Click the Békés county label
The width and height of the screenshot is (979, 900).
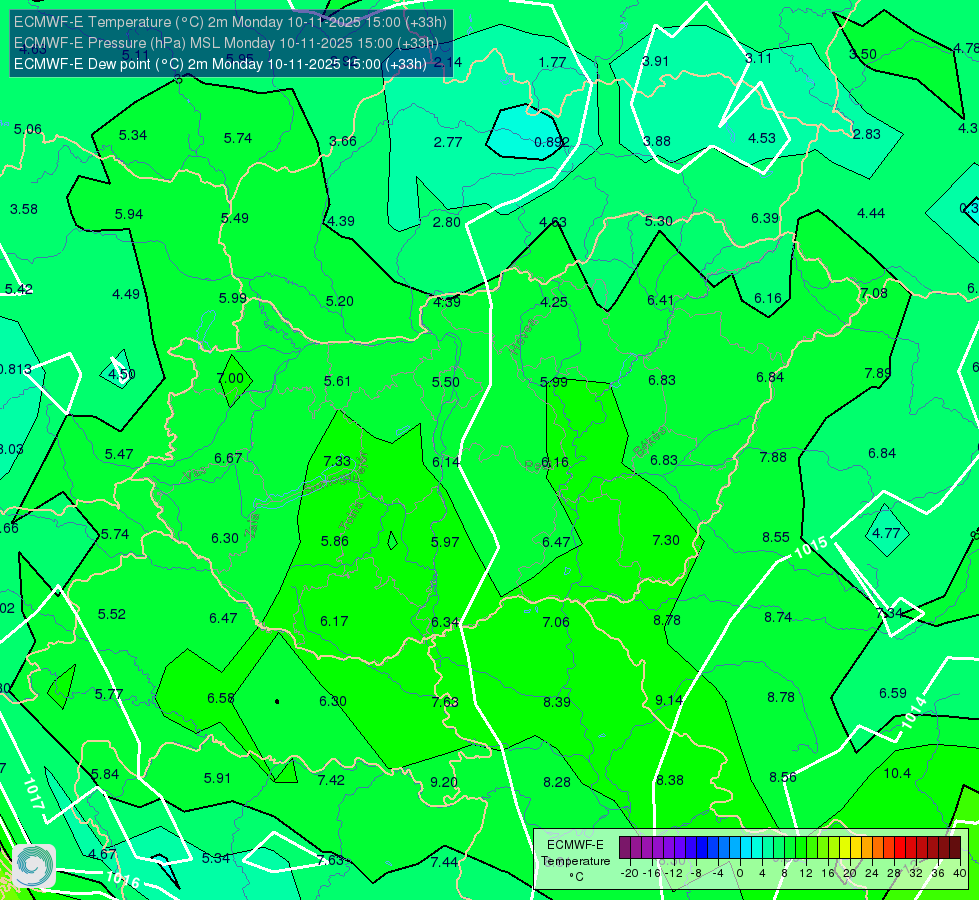[650, 442]
